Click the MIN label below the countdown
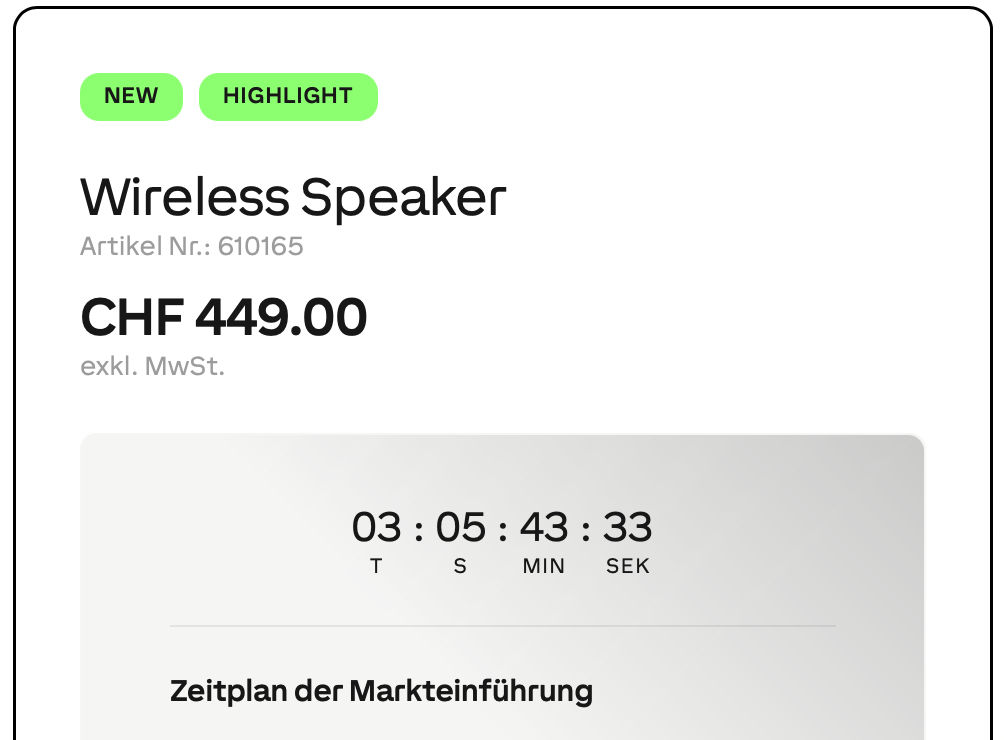 [x=542, y=566]
